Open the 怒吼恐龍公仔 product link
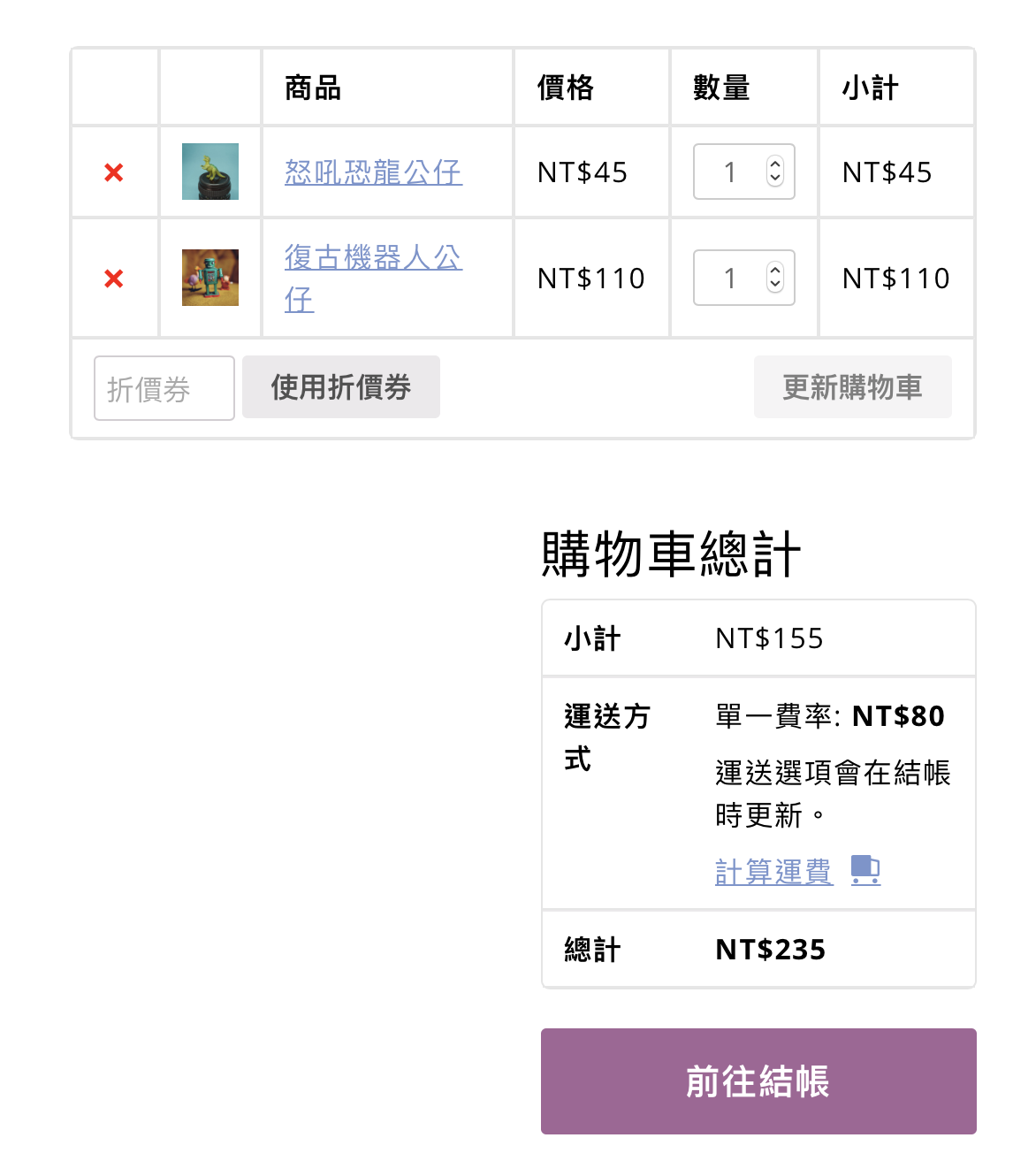The height and width of the screenshot is (1176, 1013). (x=373, y=172)
